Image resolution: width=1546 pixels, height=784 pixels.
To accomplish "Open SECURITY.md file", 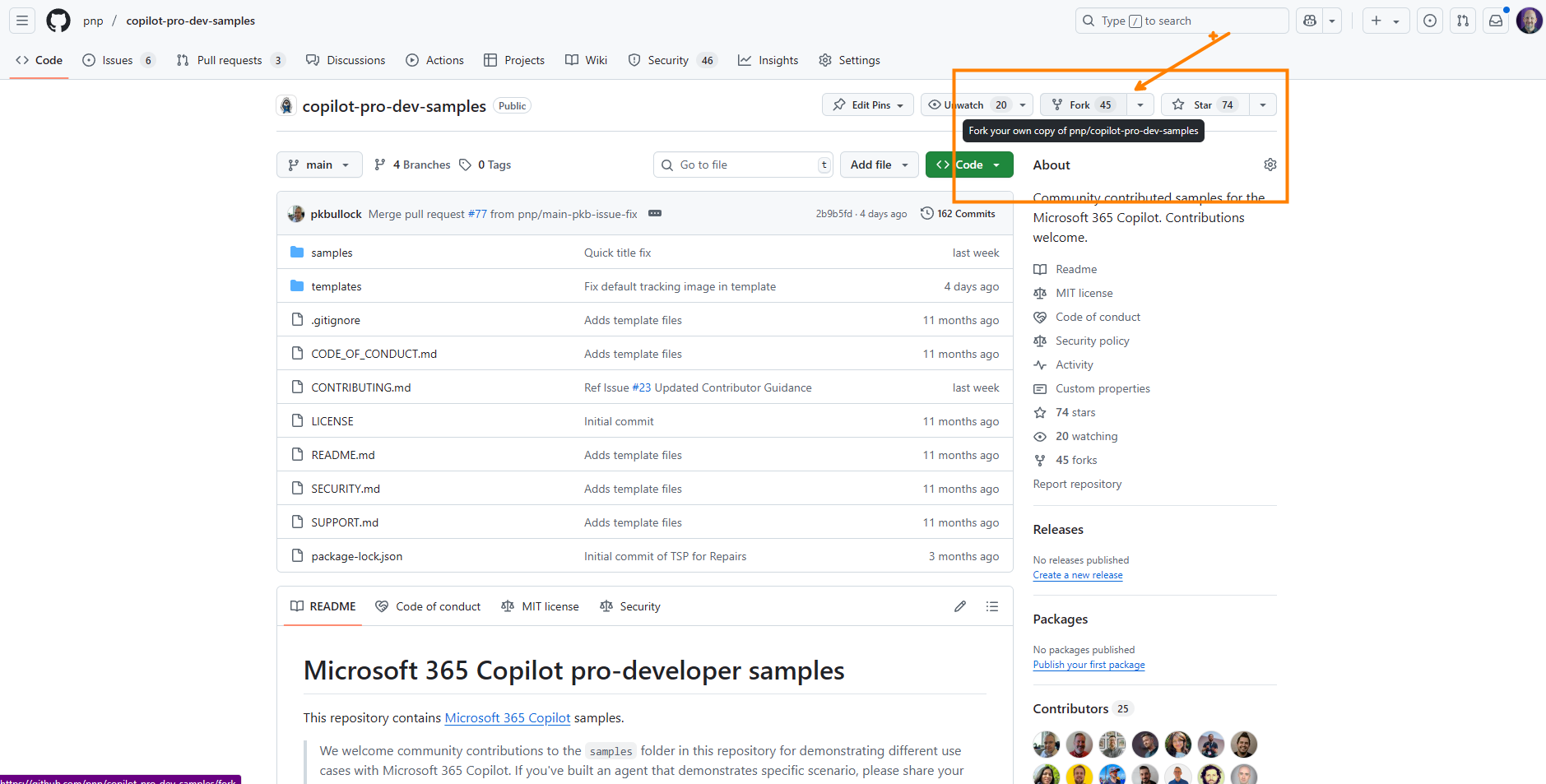I will coord(346,489).
